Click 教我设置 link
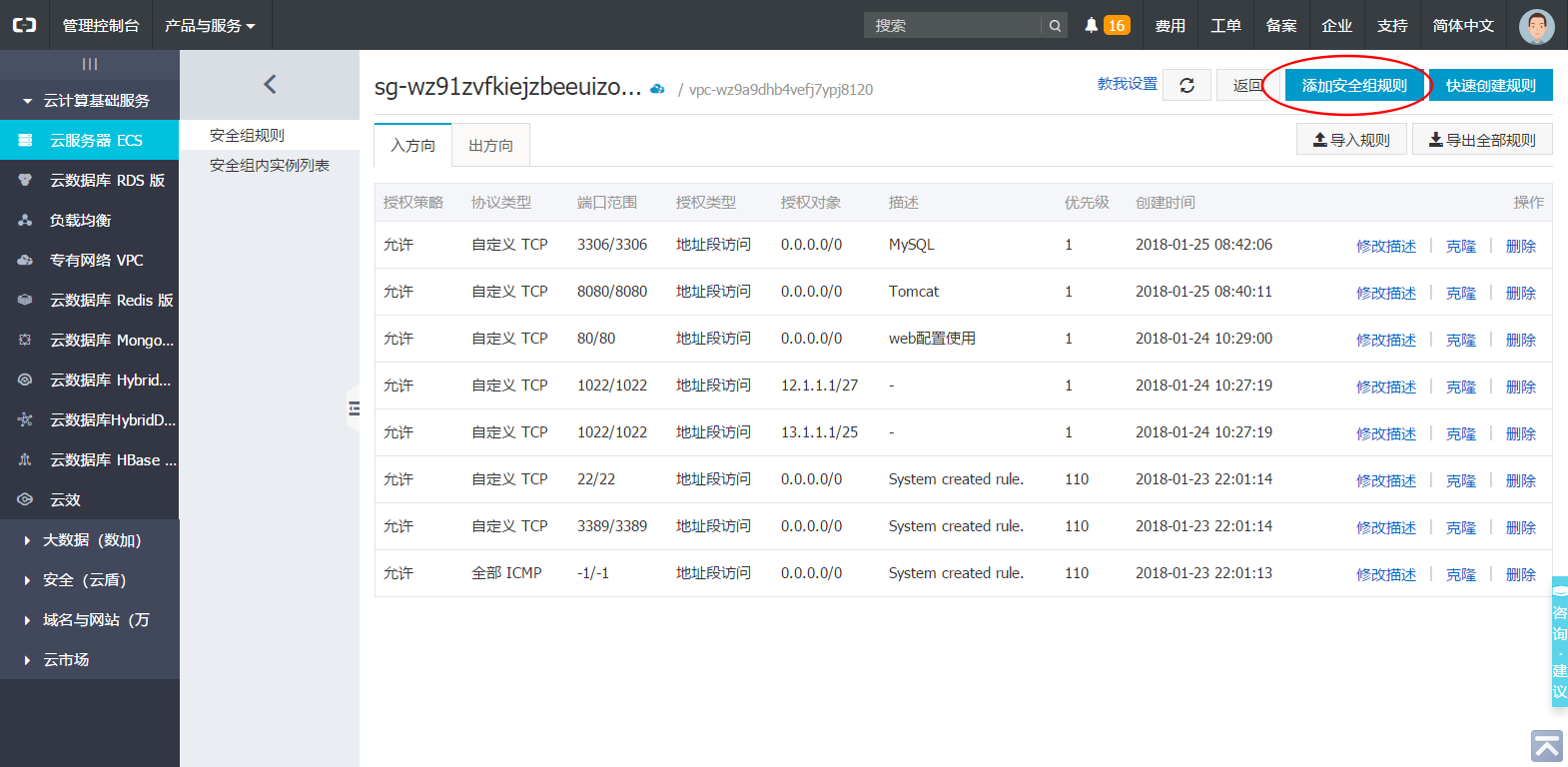 click(x=1128, y=84)
